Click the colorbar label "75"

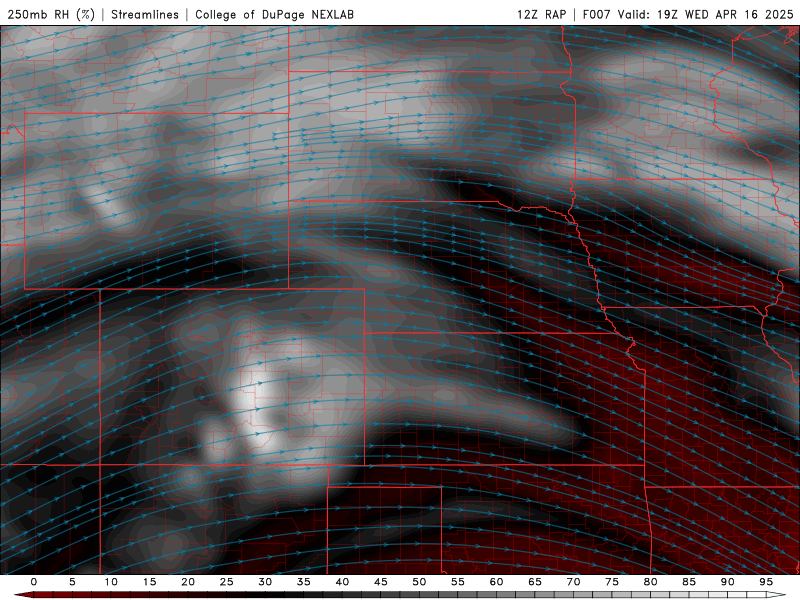click(x=612, y=582)
